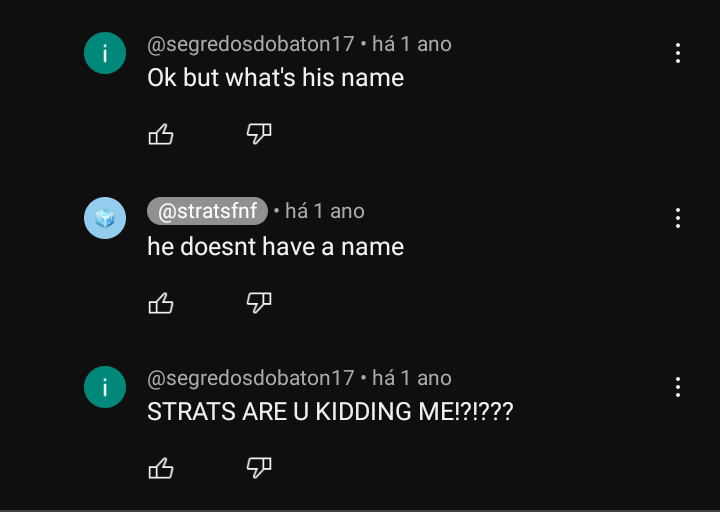Open the three-dot menu on stratsfnf's reply
The width and height of the screenshot is (720, 512).
click(678, 218)
